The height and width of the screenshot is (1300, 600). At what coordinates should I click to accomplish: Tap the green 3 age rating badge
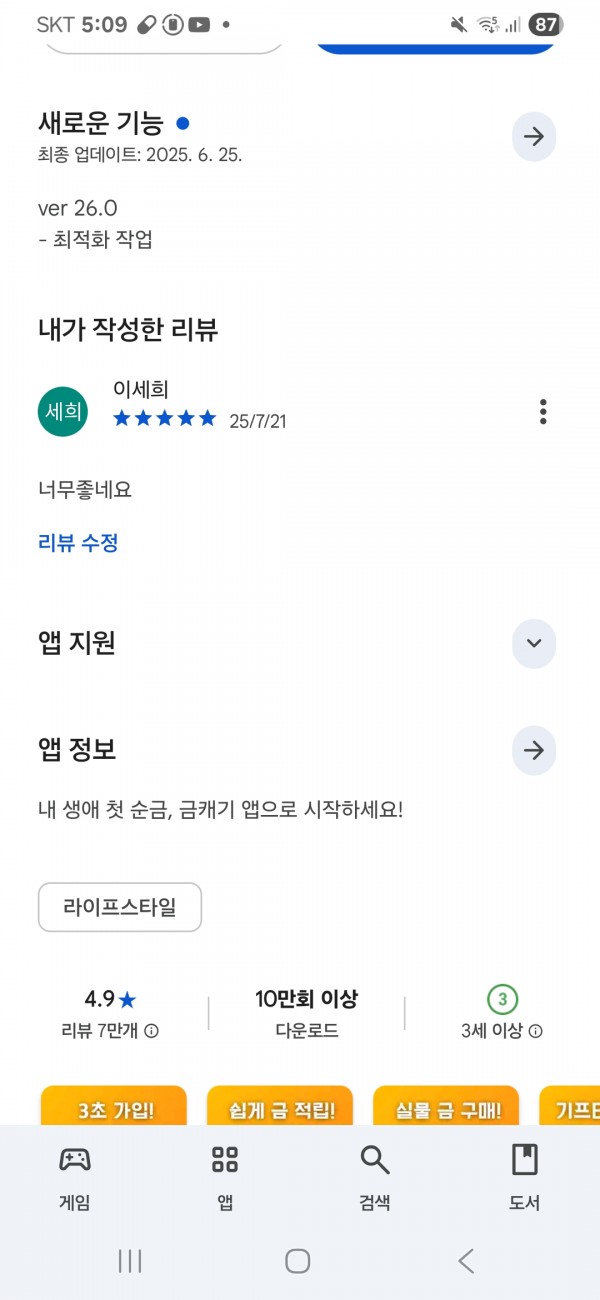pos(503,998)
